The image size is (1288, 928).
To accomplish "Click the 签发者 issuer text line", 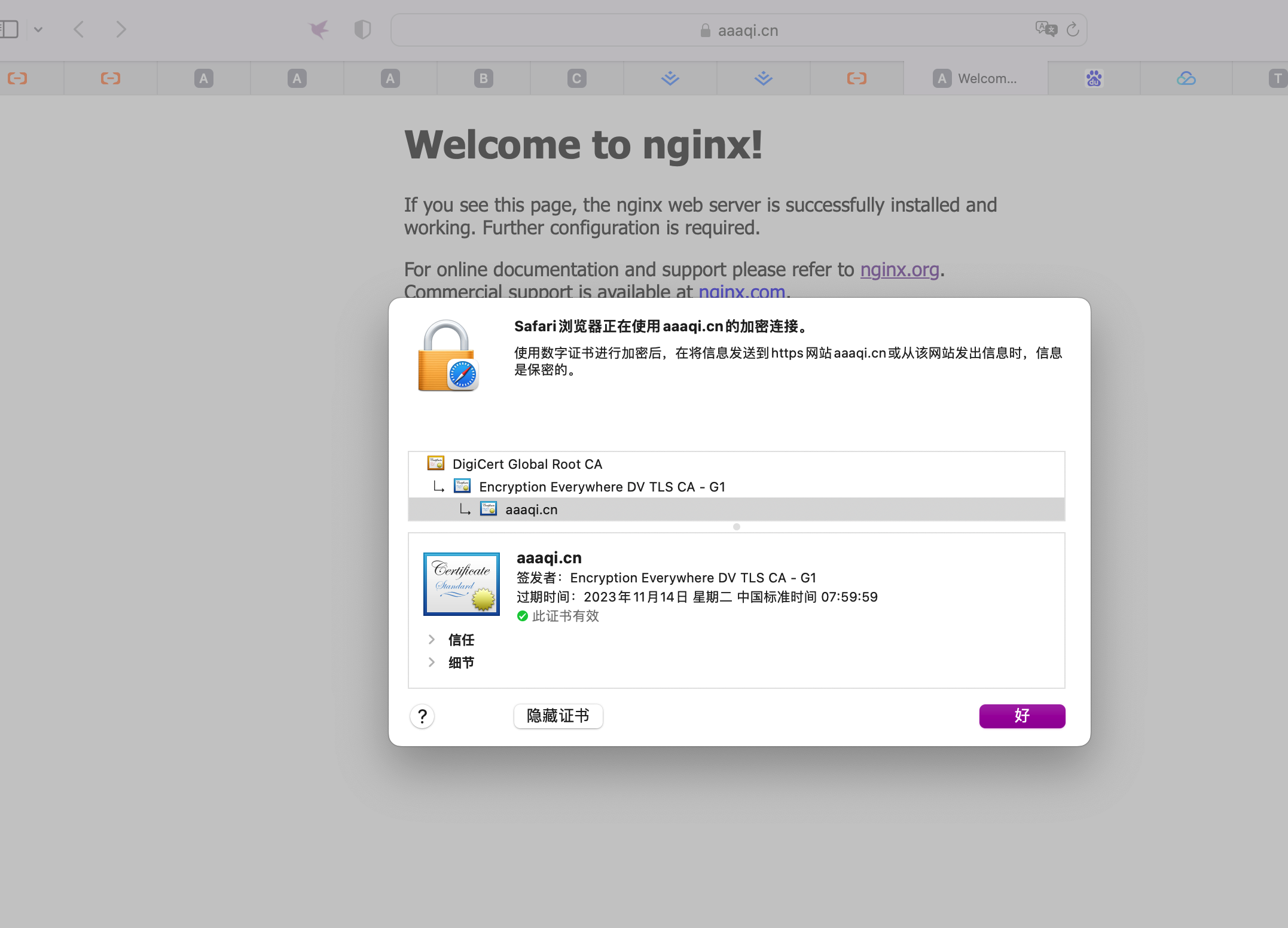I will click(666, 578).
